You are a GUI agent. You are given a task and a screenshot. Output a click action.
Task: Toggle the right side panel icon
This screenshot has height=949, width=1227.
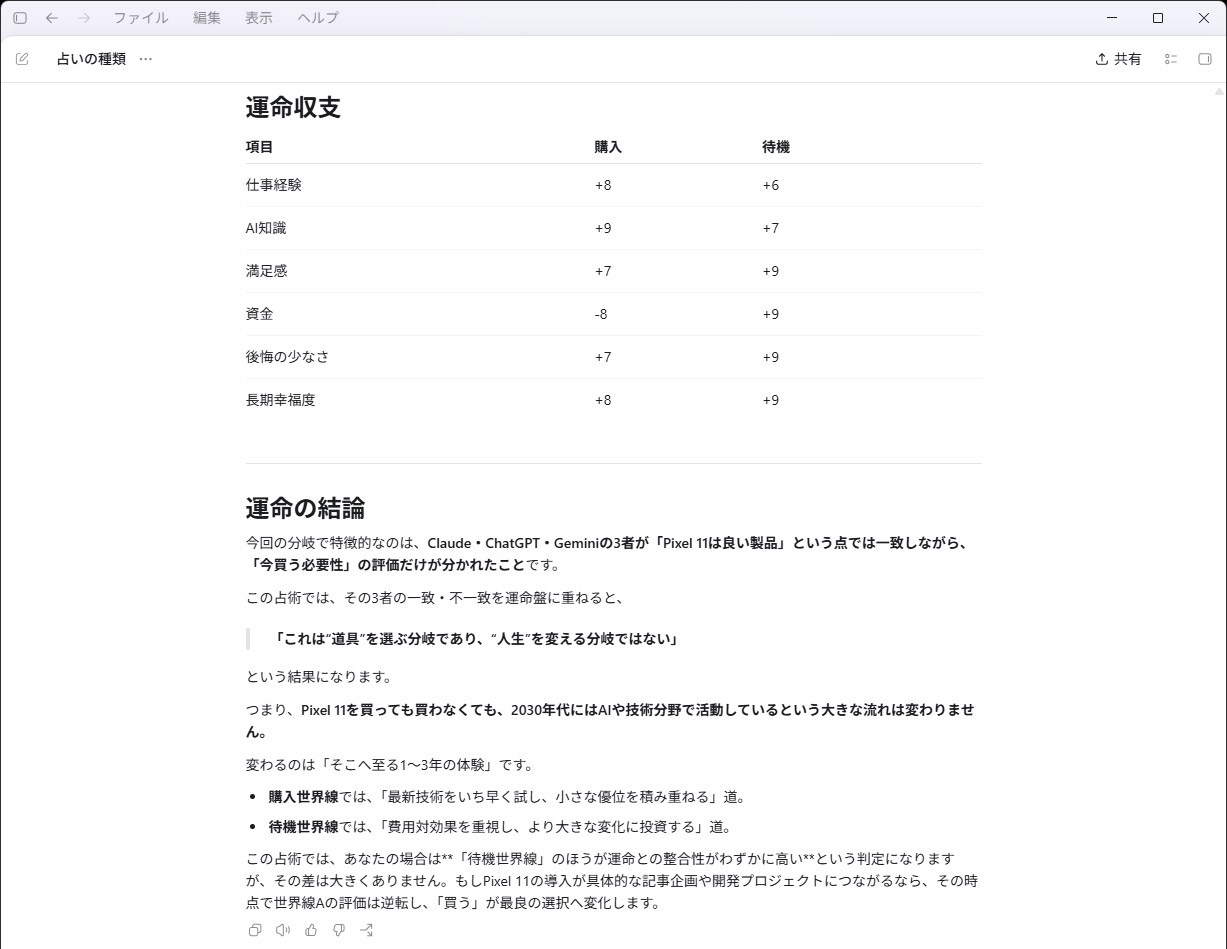[x=1204, y=59]
